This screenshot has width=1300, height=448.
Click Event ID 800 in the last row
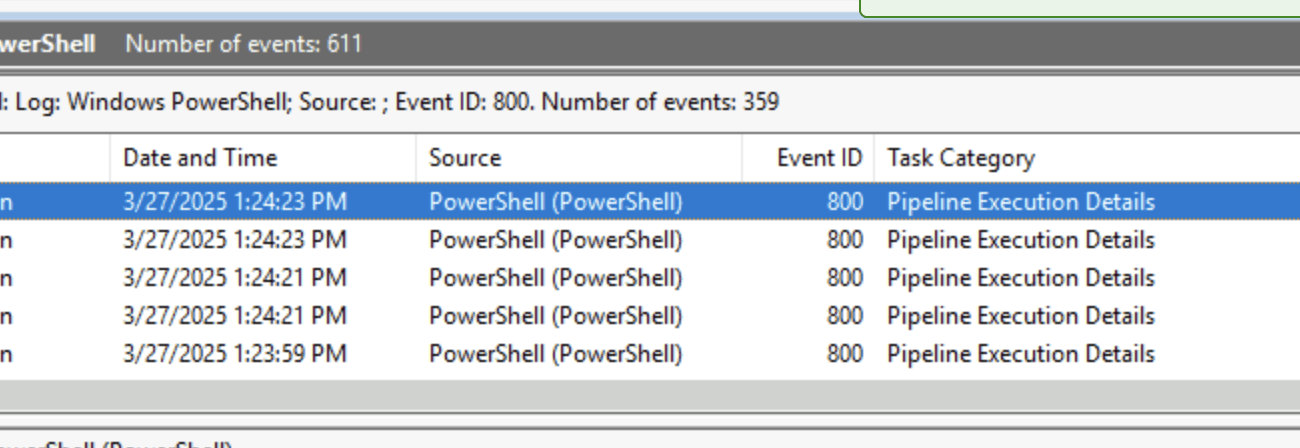click(x=844, y=354)
